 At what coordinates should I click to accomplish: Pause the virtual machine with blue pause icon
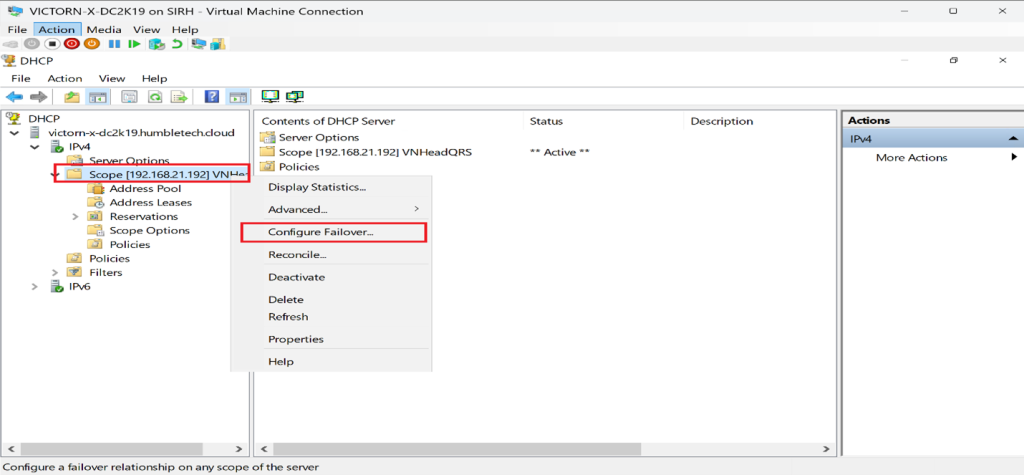point(114,44)
